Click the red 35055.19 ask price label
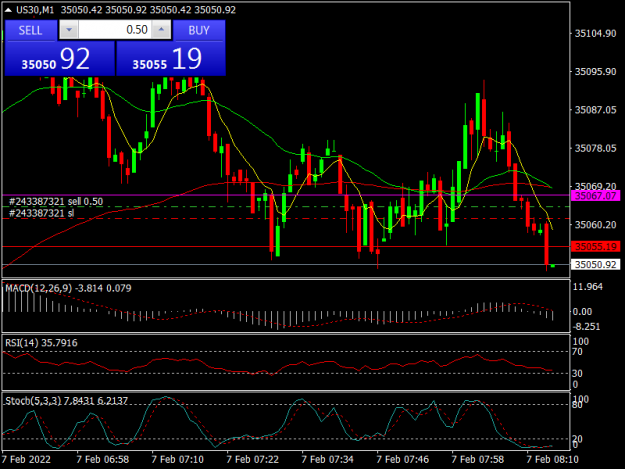 coord(596,247)
